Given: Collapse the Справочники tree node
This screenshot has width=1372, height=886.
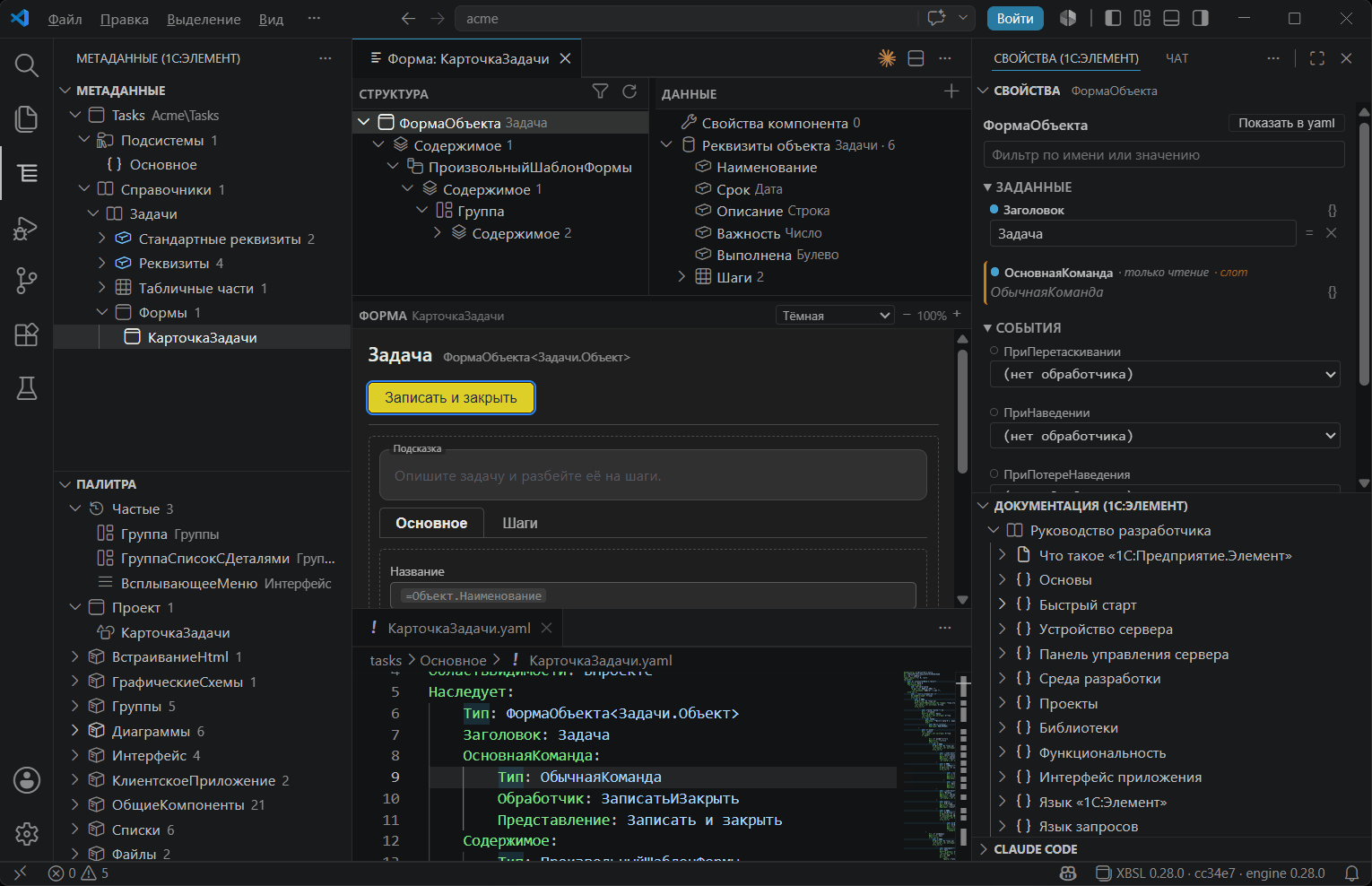Looking at the screenshot, I should (x=85, y=189).
